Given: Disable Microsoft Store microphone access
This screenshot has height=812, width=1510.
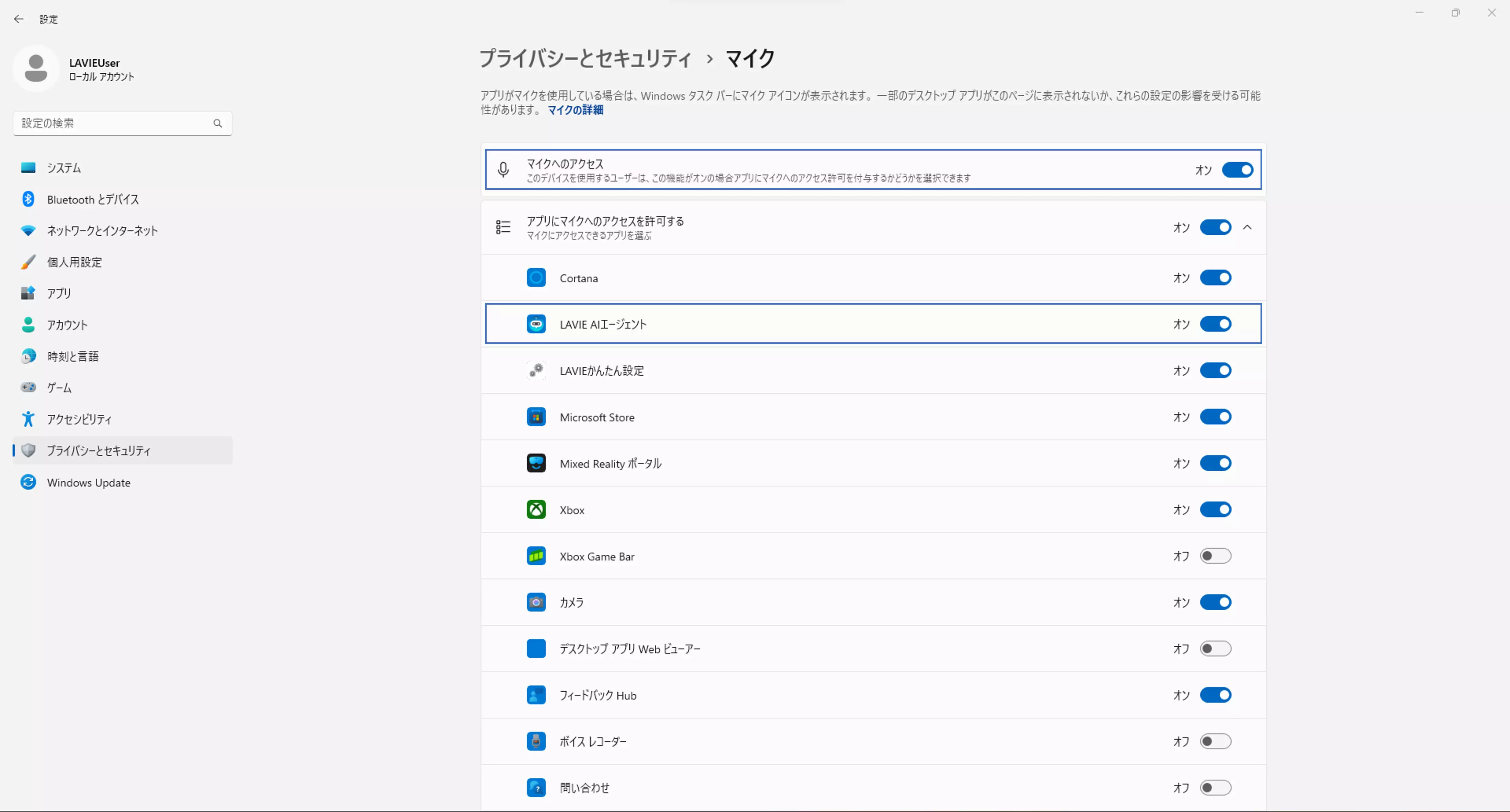Looking at the screenshot, I should [1215, 417].
